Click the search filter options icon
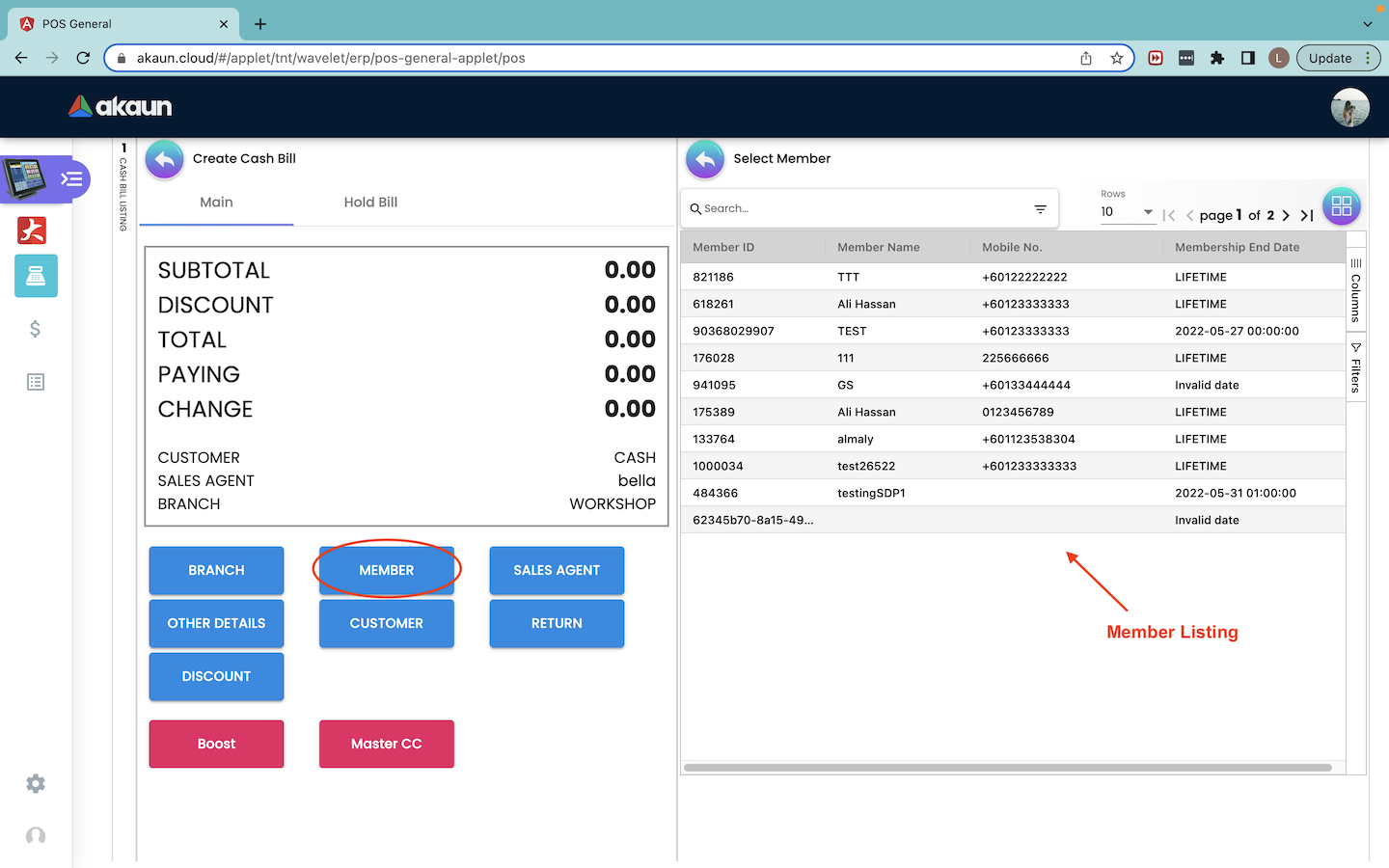Image resolution: width=1389 pixels, height=868 pixels. [x=1040, y=209]
